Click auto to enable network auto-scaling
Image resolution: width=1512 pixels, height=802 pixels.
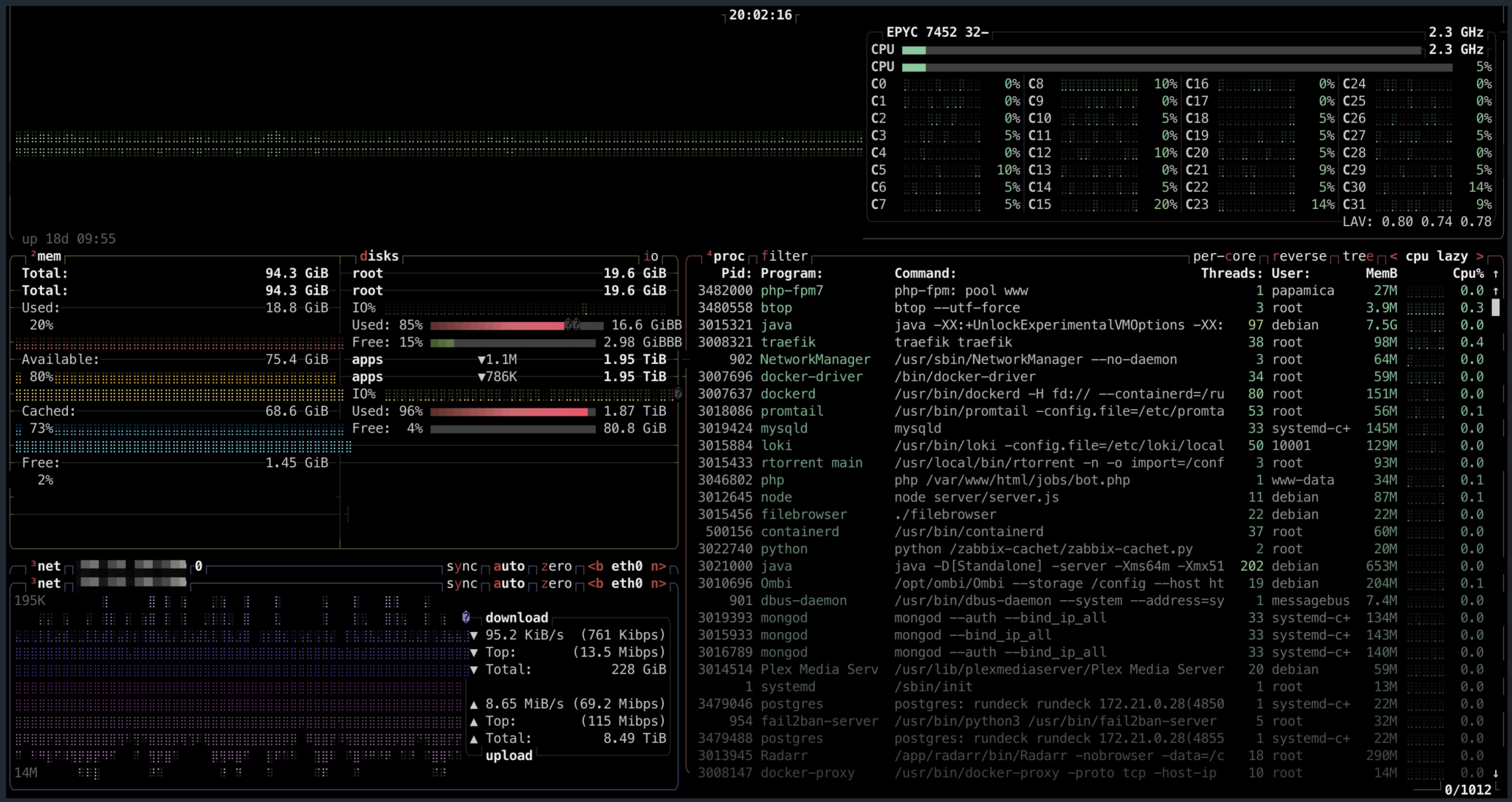[511, 566]
